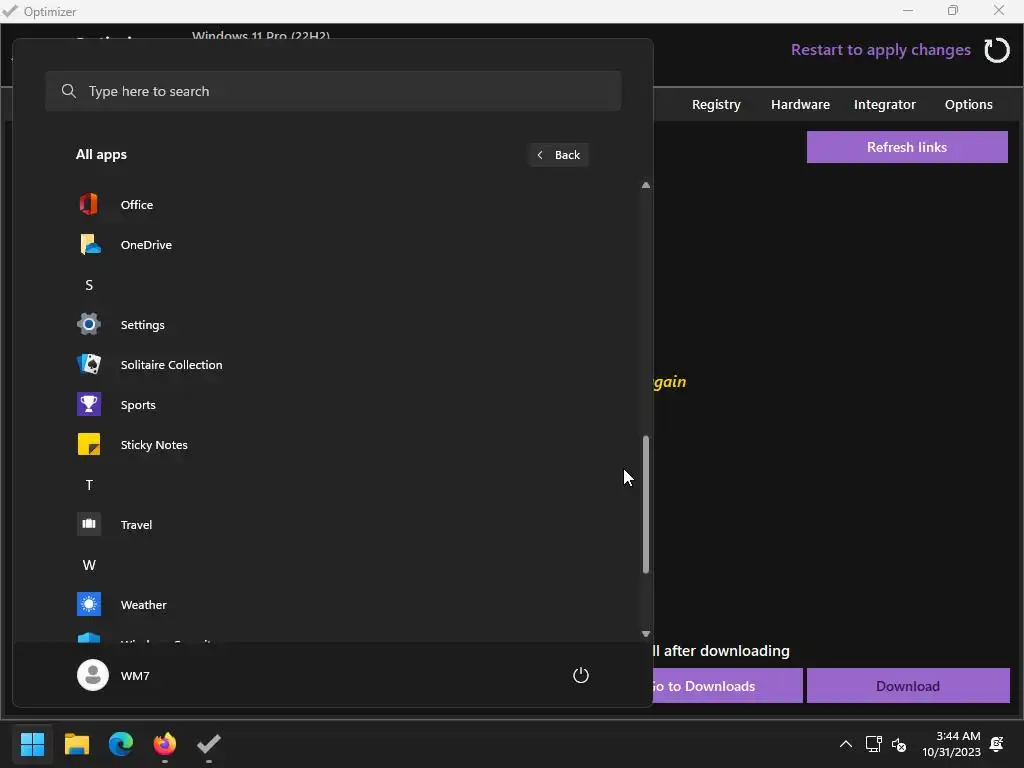
Task: Click the All apps heading
Action: (101, 155)
